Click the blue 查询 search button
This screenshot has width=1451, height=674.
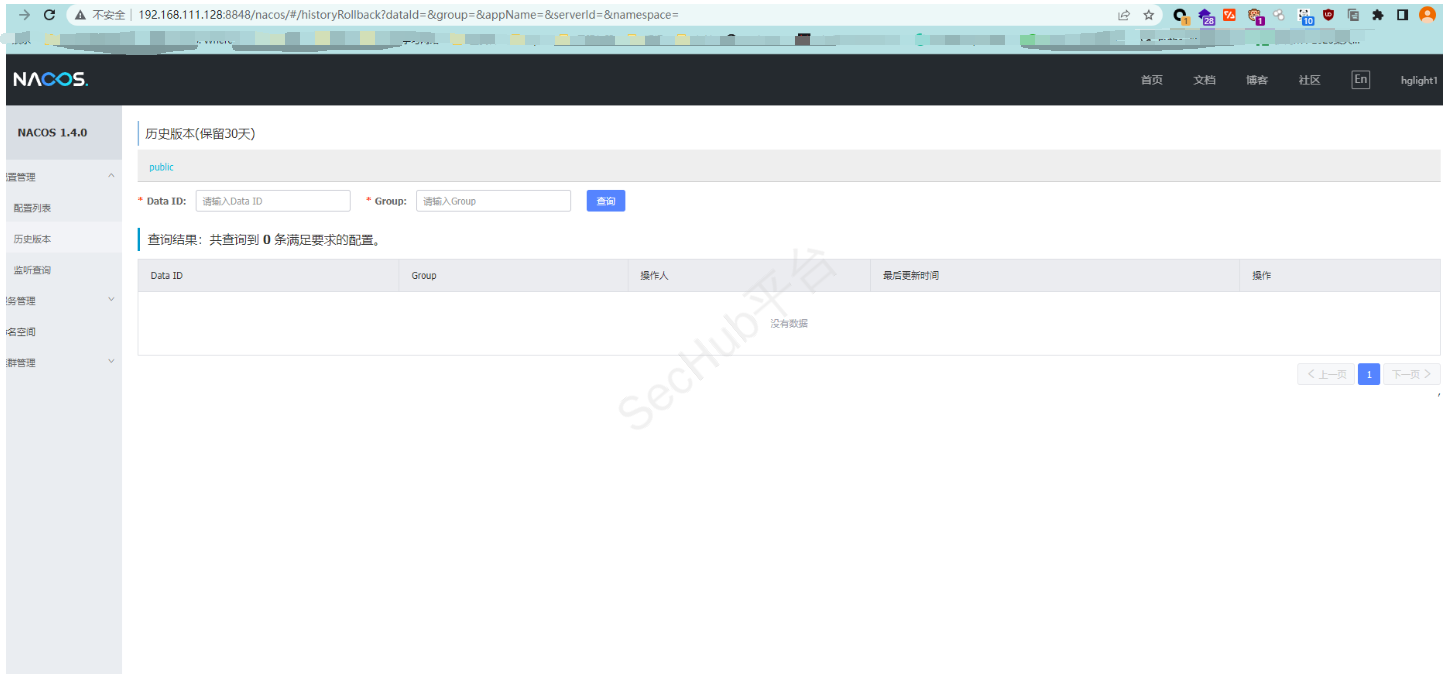pos(605,201)
